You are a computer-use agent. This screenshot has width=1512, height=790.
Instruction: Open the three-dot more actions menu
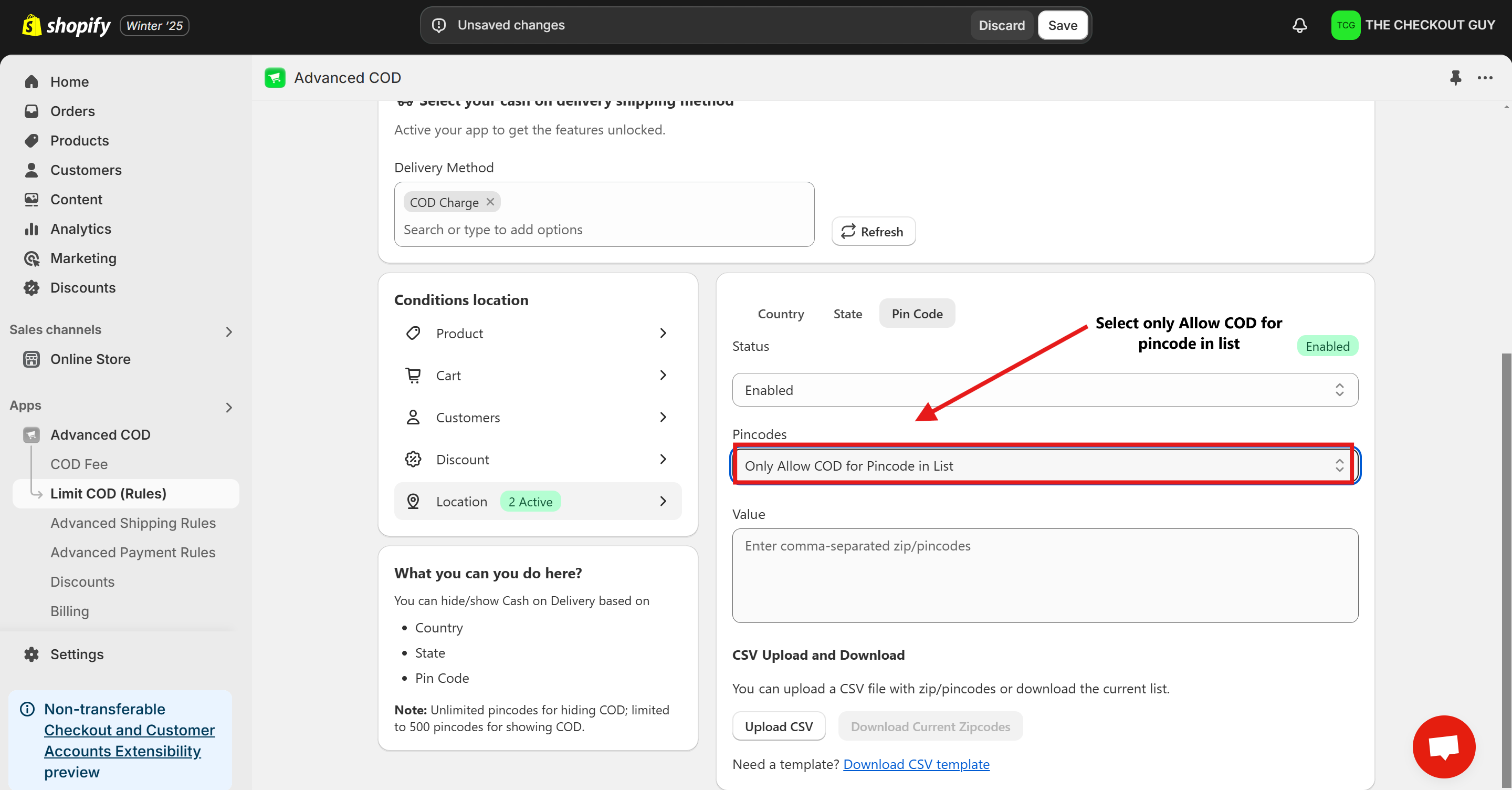[x=1485, y=78]
